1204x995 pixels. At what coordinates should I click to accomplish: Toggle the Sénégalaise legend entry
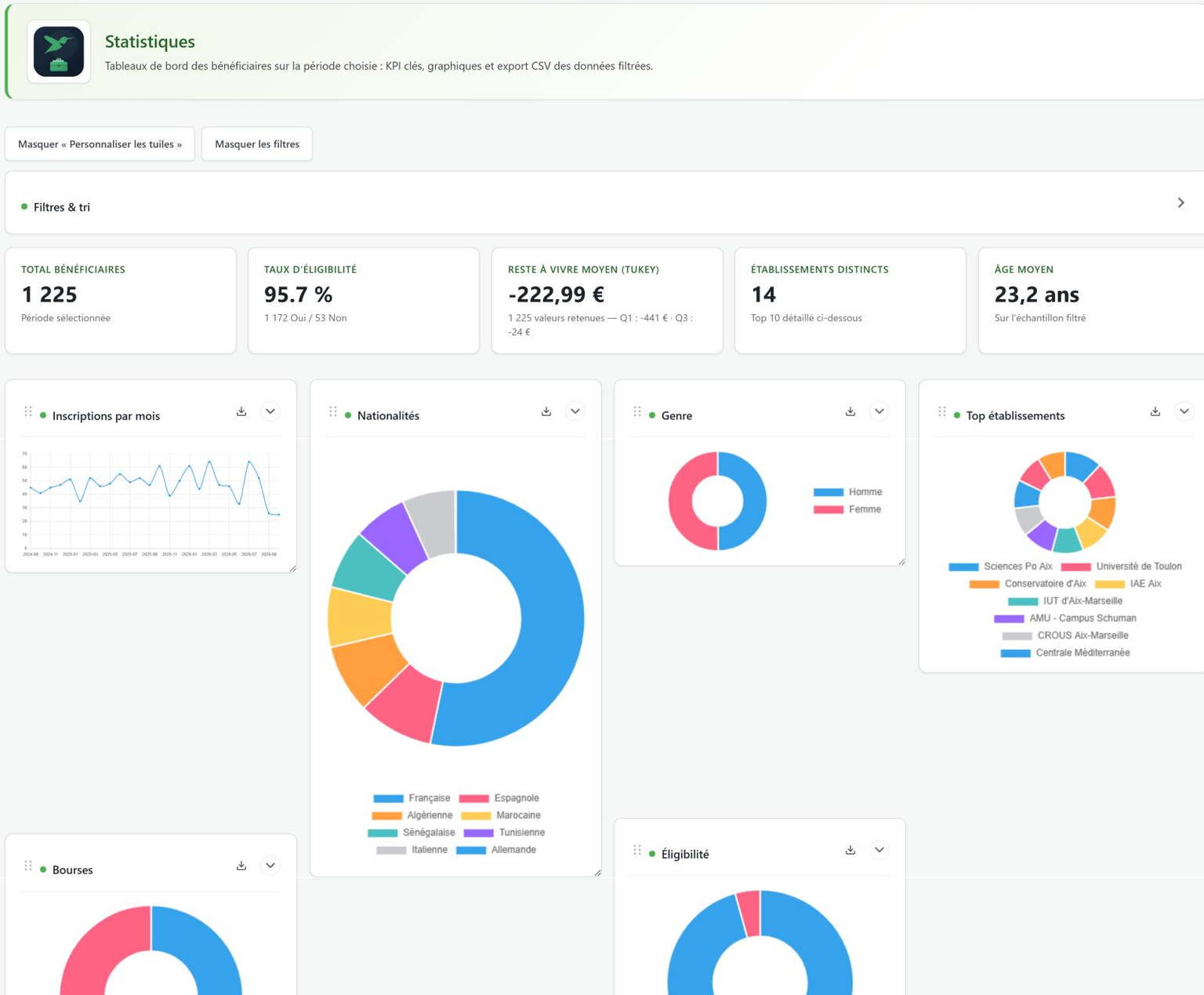[412, 833]
